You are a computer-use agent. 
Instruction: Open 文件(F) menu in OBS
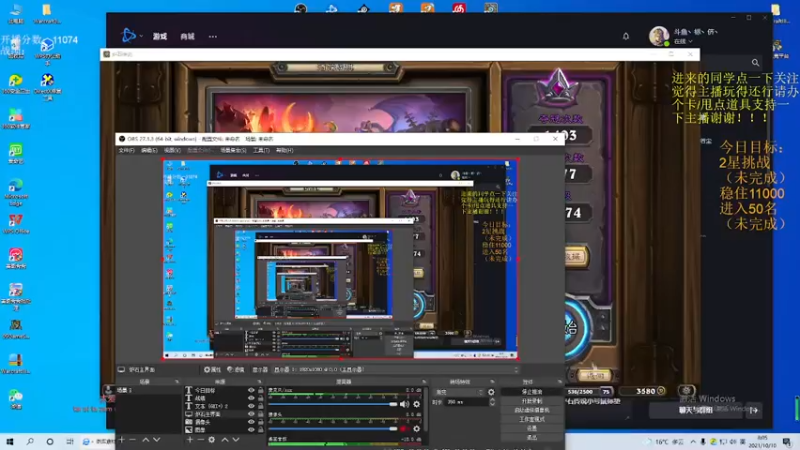127,151
